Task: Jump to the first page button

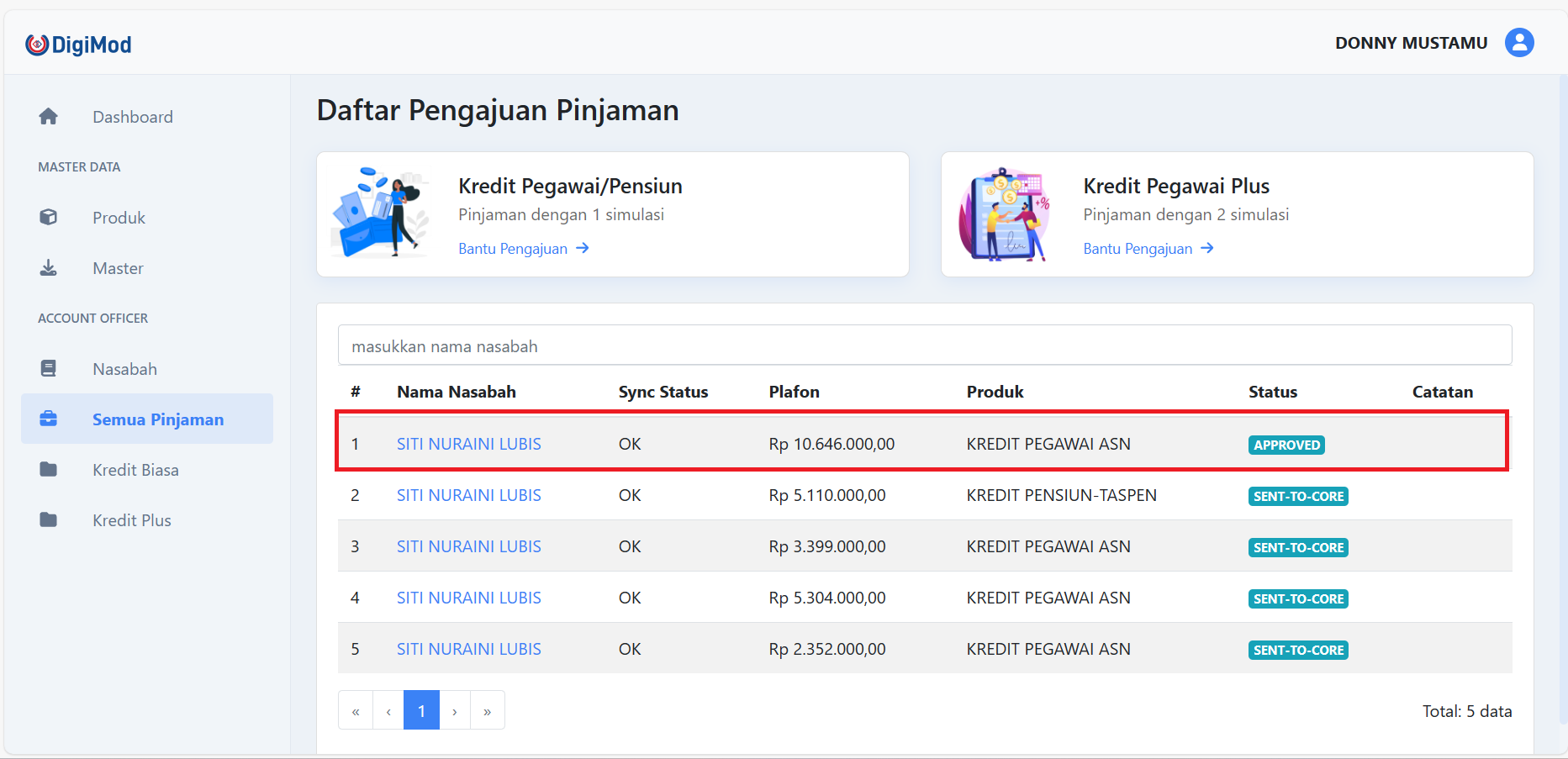Action: pyautogui.click(x=356, y=711)
